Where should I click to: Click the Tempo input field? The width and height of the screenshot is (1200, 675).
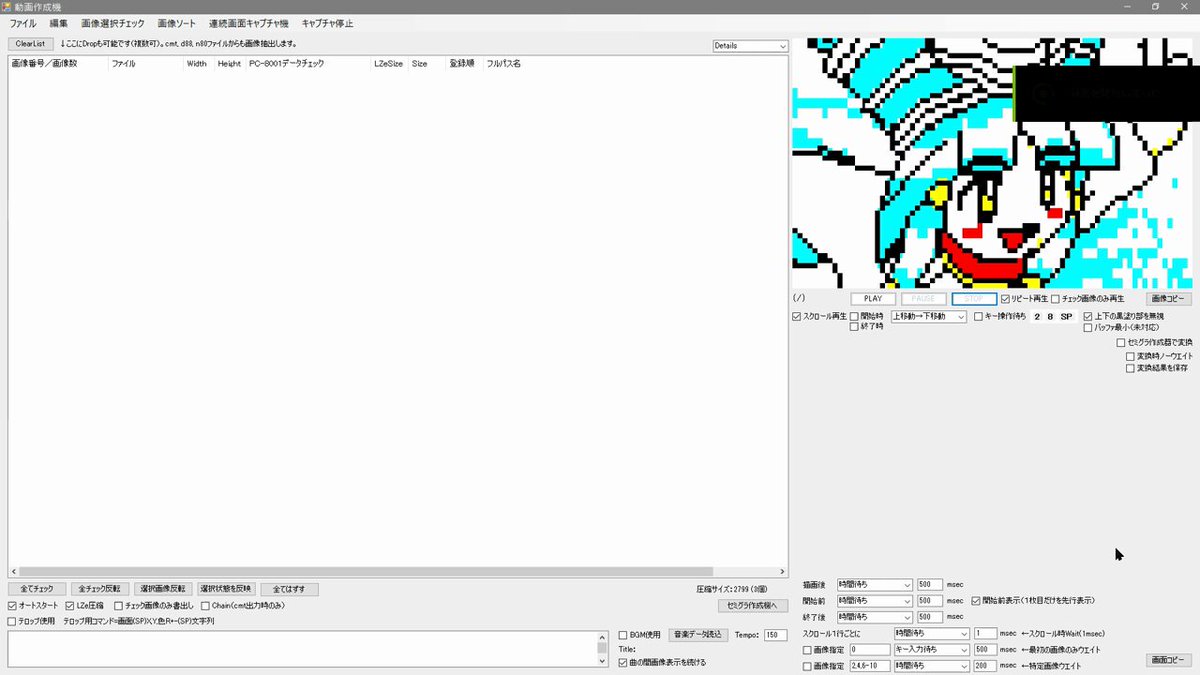[x=775, y=635]
